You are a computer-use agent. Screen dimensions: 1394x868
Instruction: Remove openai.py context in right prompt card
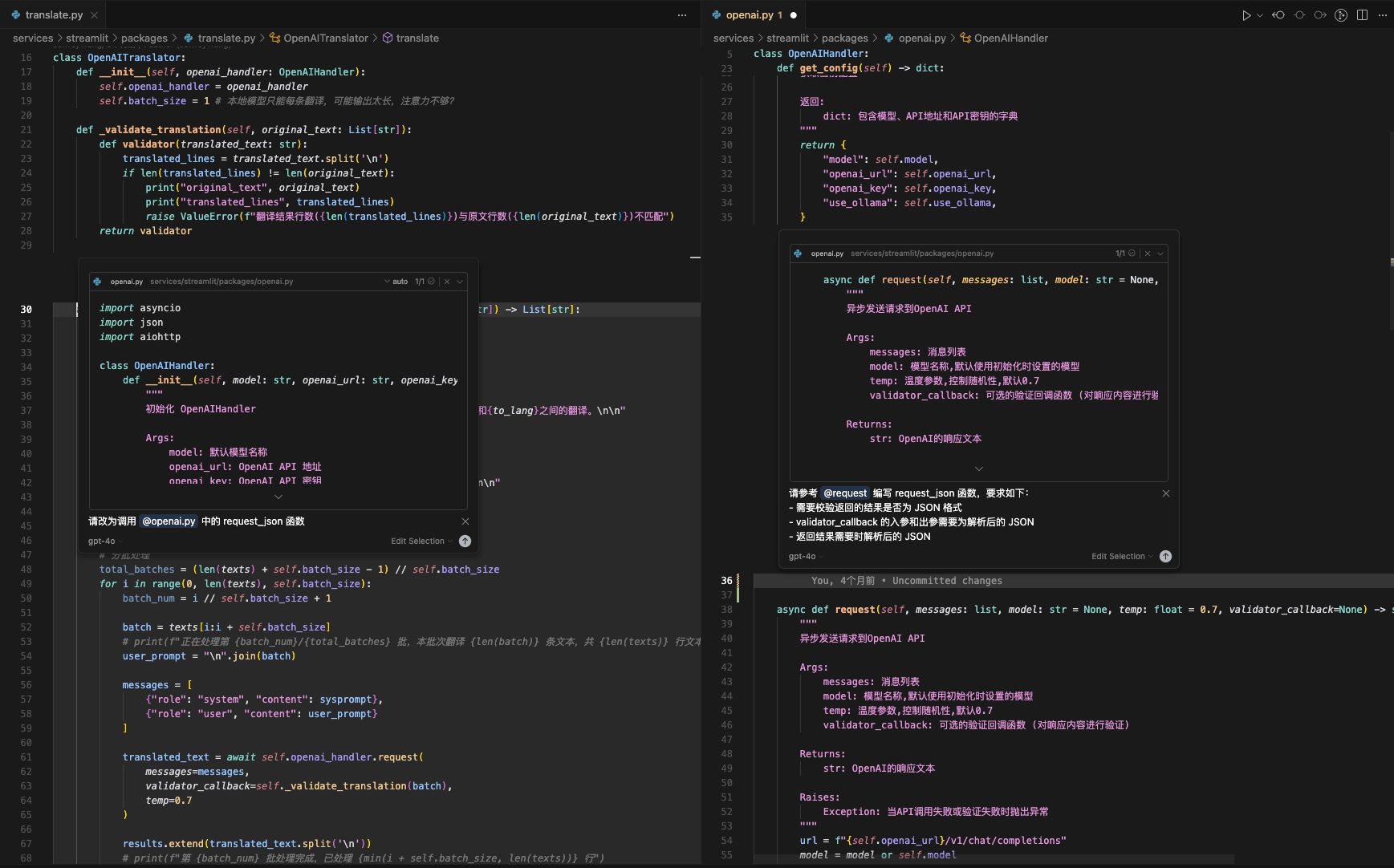[1148, 254]
